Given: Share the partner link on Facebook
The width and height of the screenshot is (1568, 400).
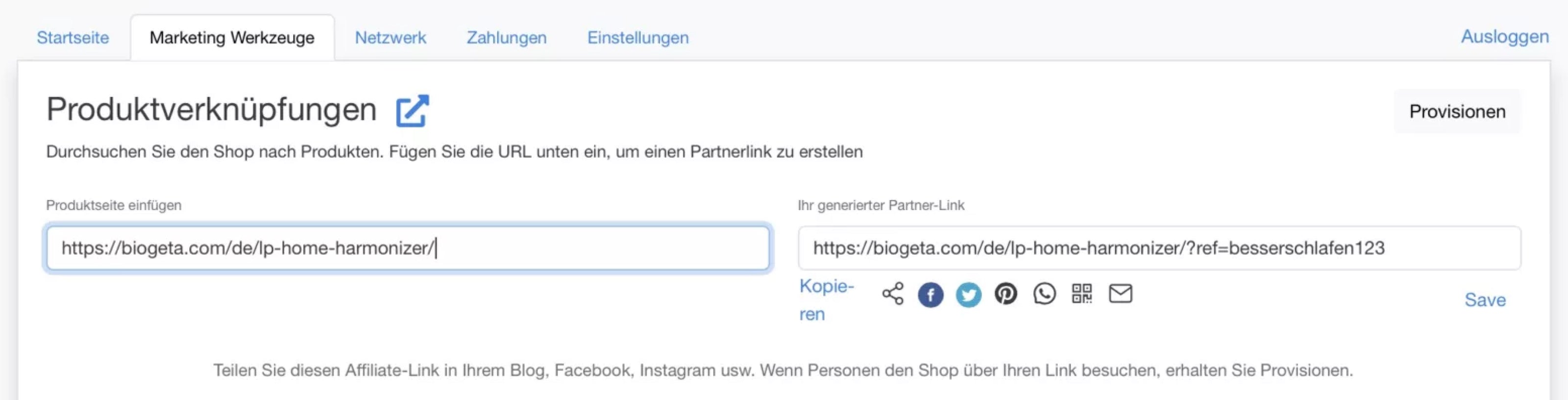Looking at the screenshot, I should click(x=930, y=295).
